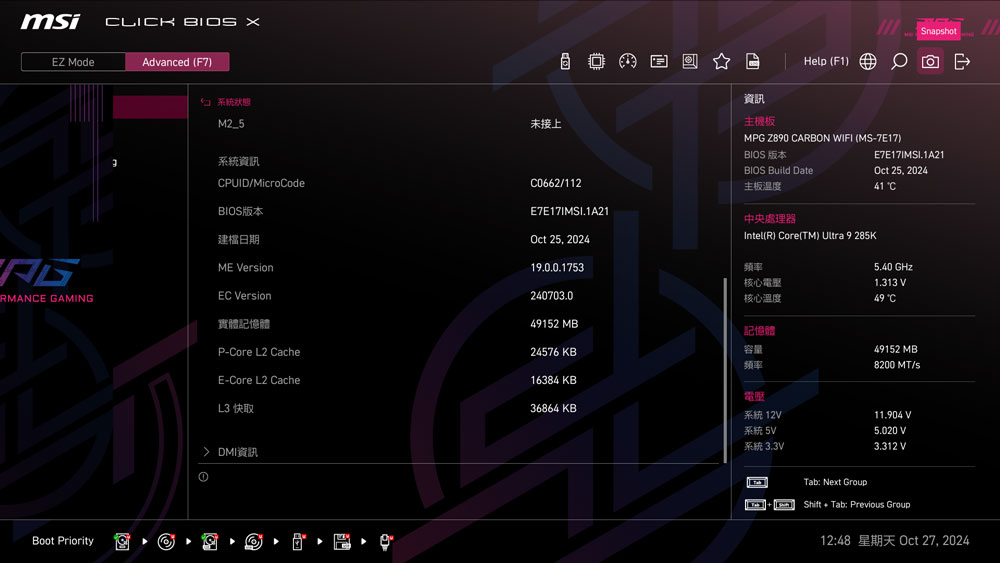The image size is (1000, 563).
Task: Go back using the 系統狀態 arrow icon
Action: tap(205, 102)
